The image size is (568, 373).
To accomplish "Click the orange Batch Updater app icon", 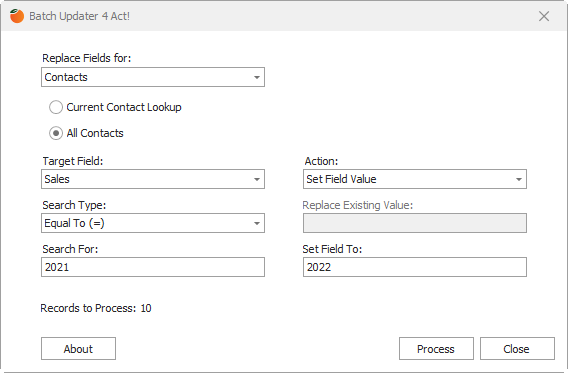I will (17, 16).
